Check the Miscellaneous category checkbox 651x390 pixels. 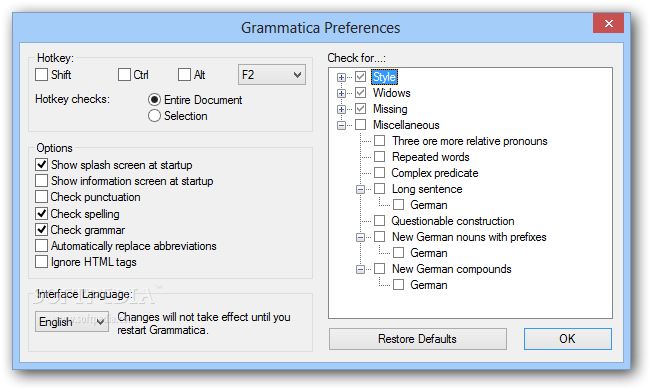coord(360,125)
